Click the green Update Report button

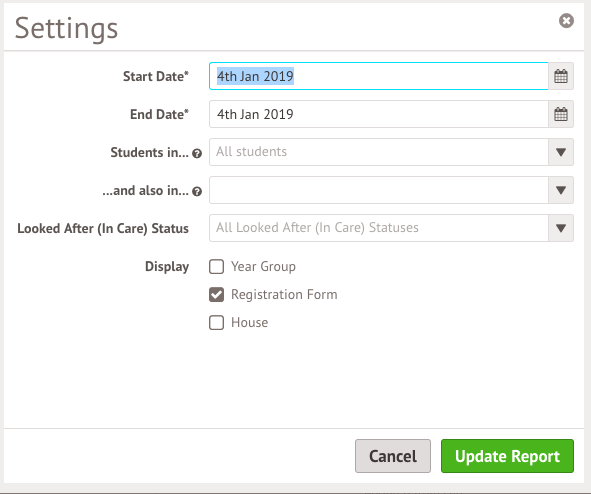pyautogui.click(x=507, y=456)
